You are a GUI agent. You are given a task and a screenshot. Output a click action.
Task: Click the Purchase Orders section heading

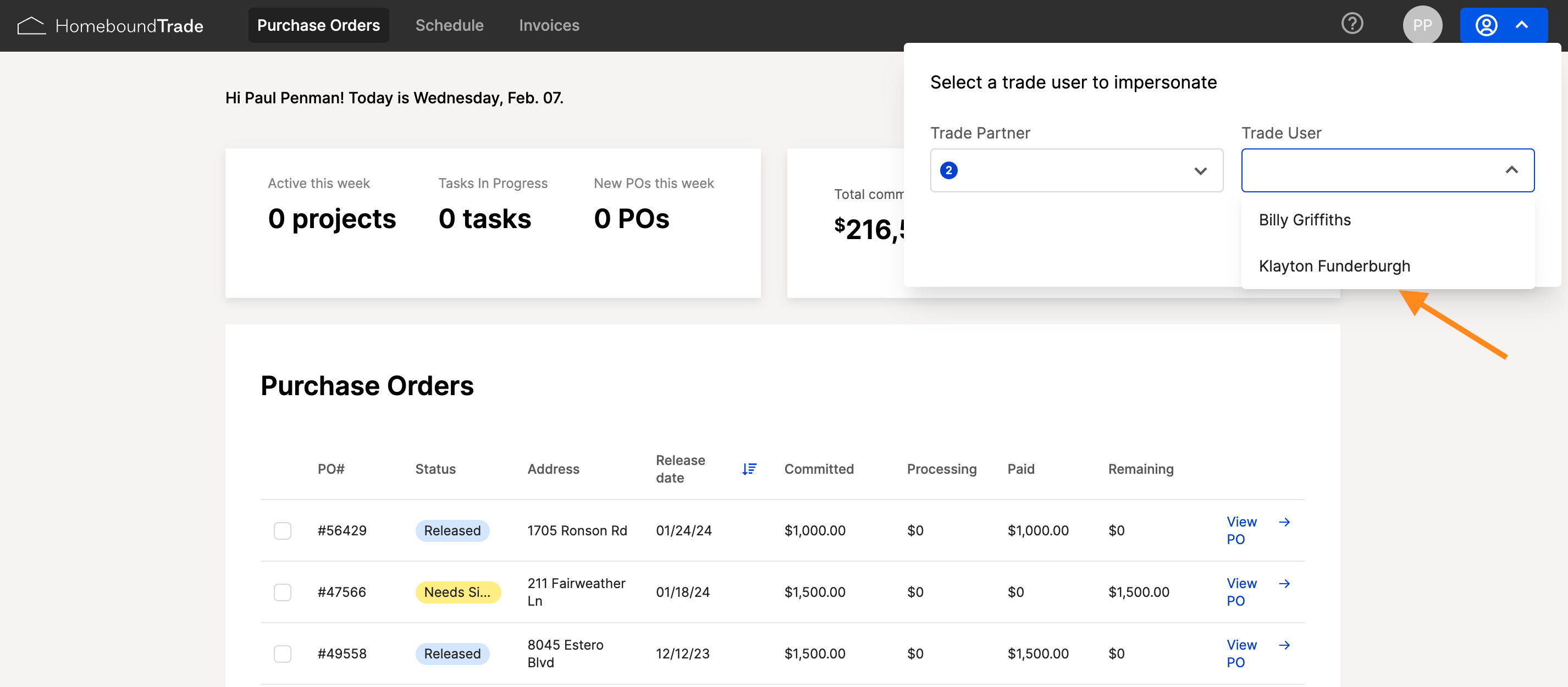tap(367, 385)
